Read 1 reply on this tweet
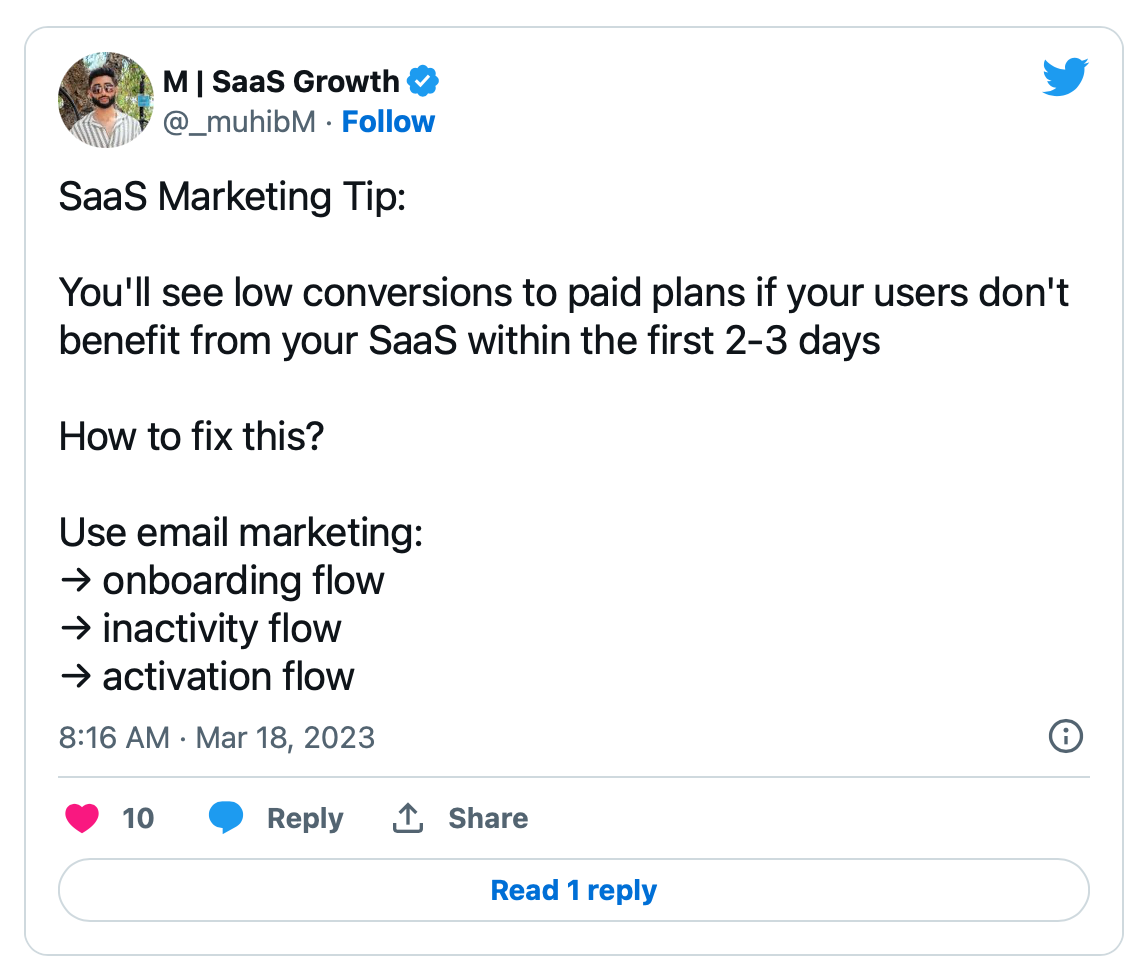The image size is (1146, 974). coord(574,890)
